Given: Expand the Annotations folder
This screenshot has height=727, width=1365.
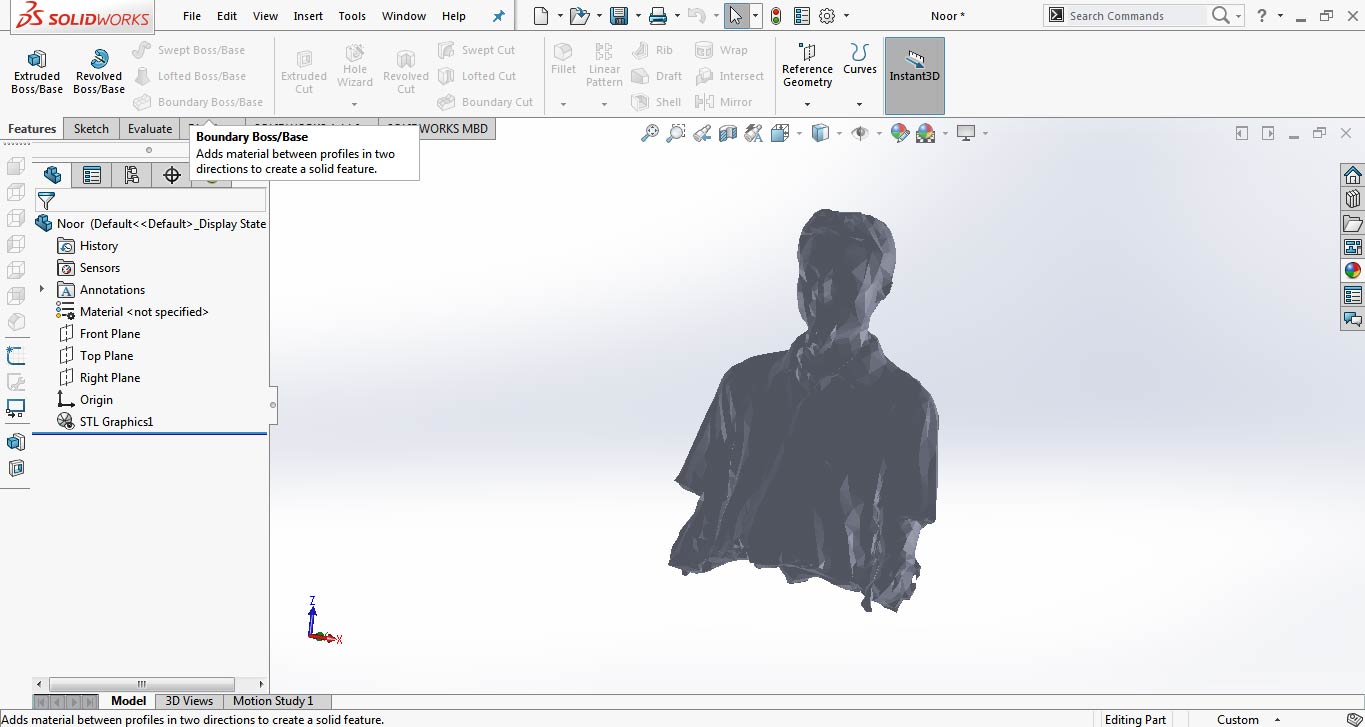Looking at the screenshot, I should pyautogui.click(x=41, y=290).
